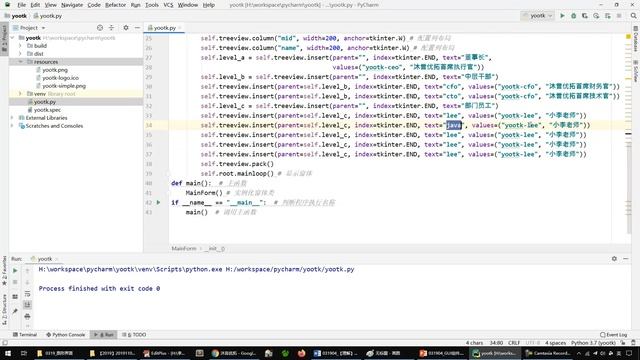Open the Favorites tool window strip
640x360 pixels.
(x=4, y=271)
